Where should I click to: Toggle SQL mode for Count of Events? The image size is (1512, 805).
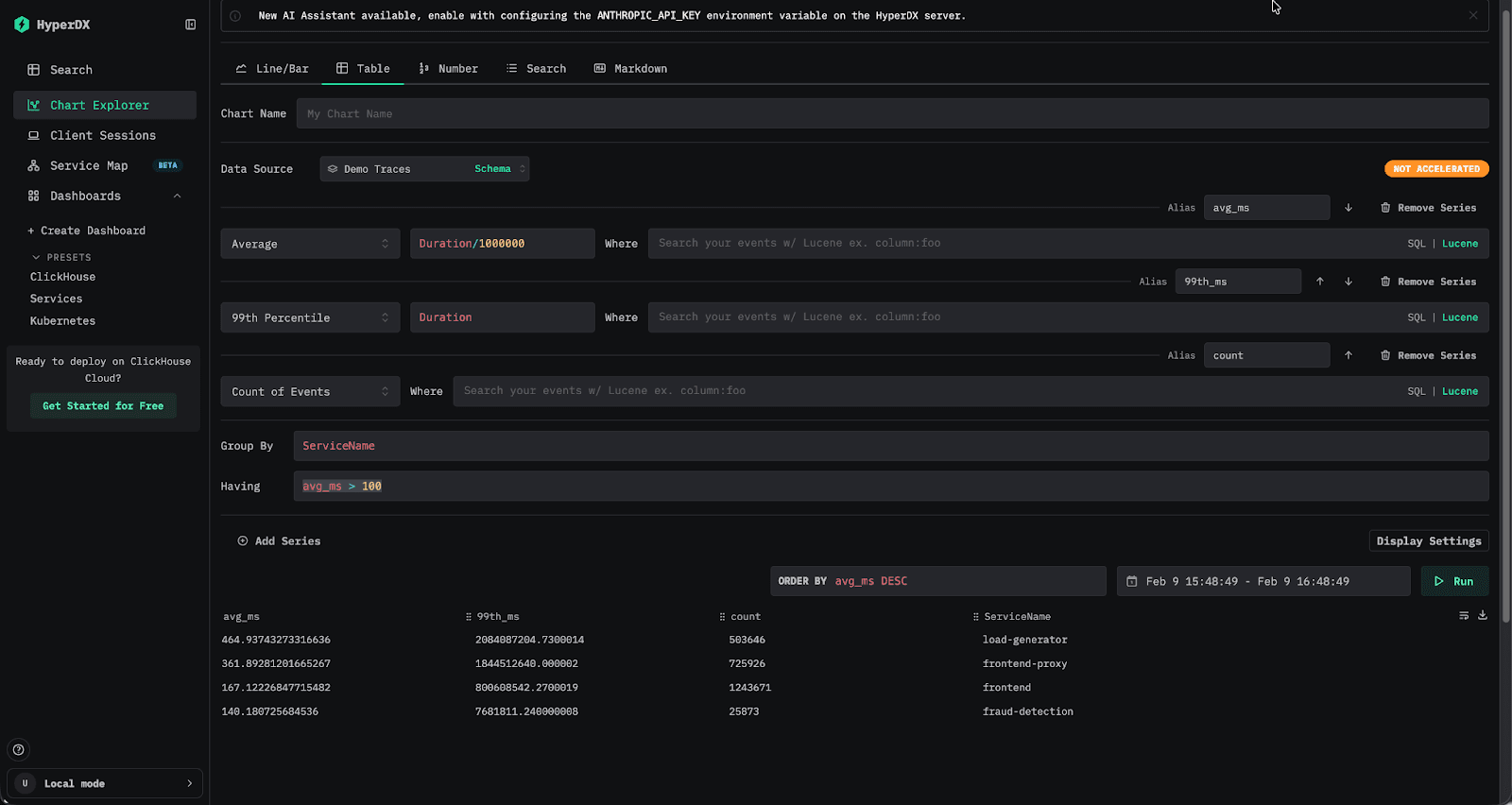1416,391
